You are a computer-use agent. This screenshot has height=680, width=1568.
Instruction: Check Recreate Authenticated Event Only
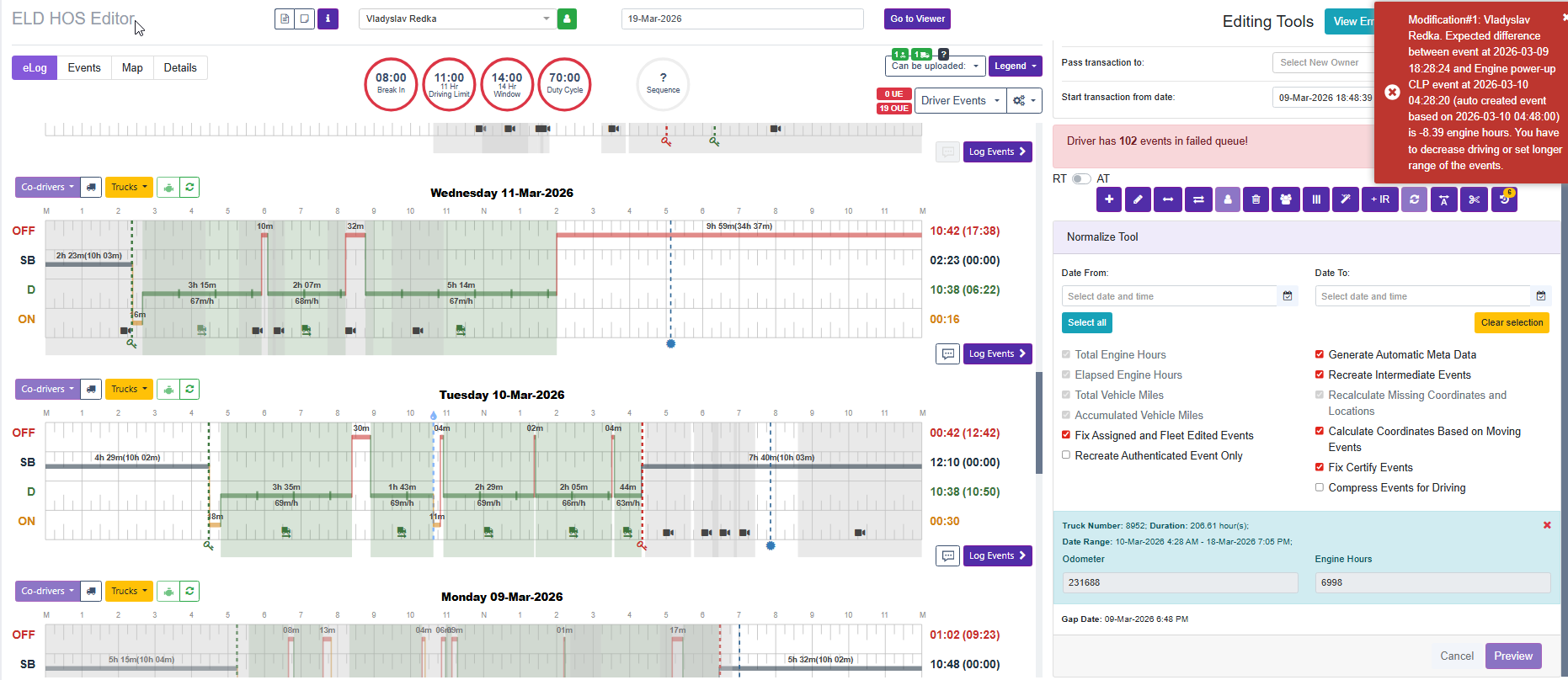(x=1066, y=455)
